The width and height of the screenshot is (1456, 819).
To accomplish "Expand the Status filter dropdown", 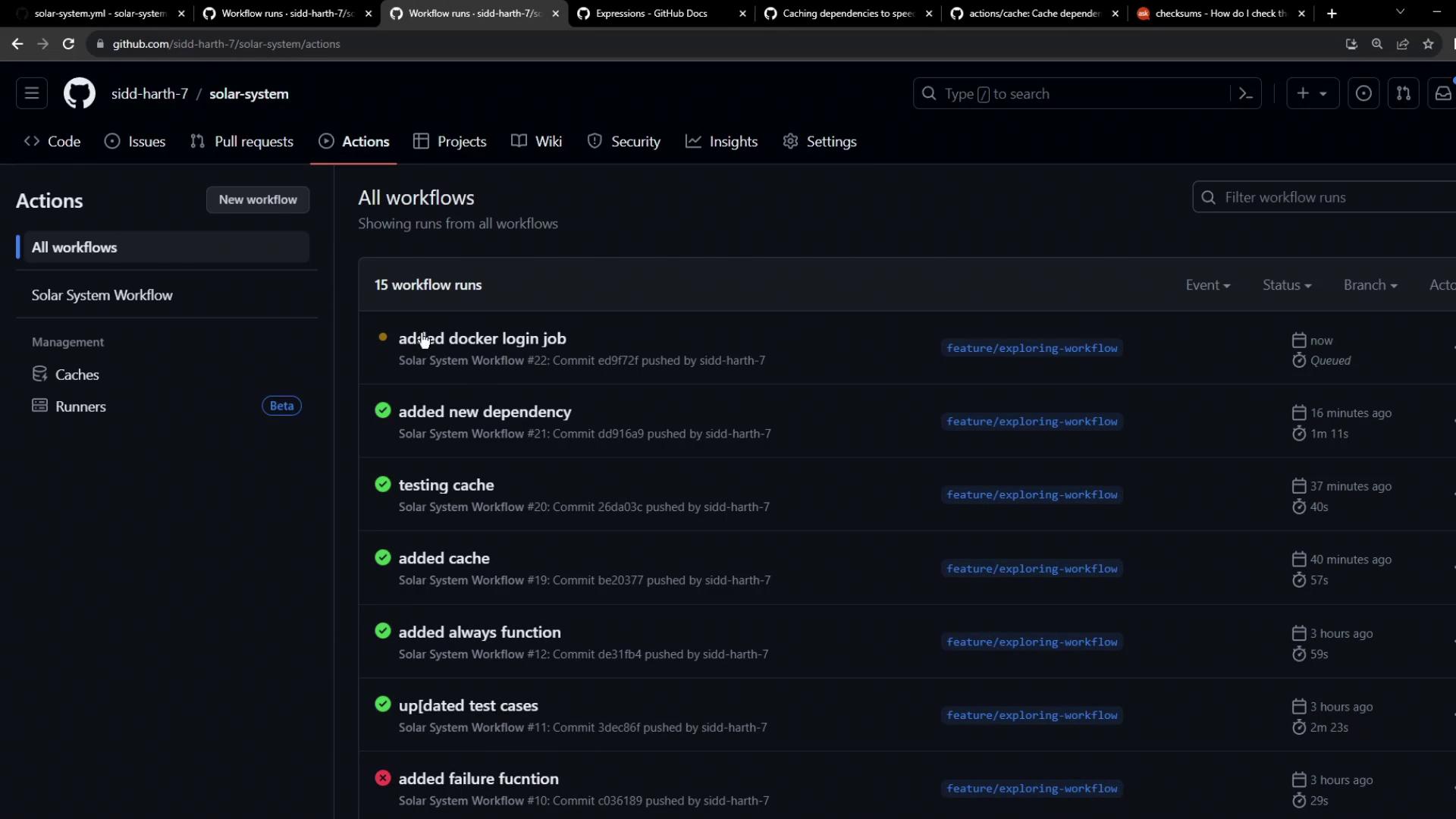I will (1286, 285).
